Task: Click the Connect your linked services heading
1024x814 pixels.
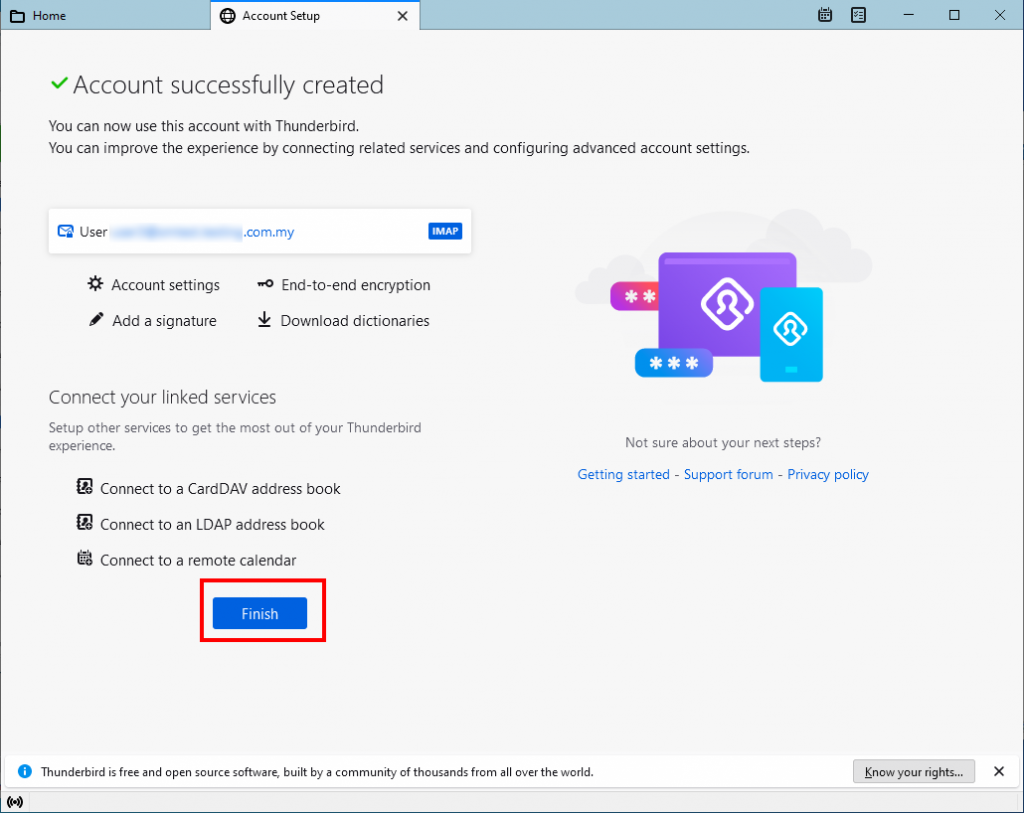Action: pyautogui.click(x=162, y=397)
